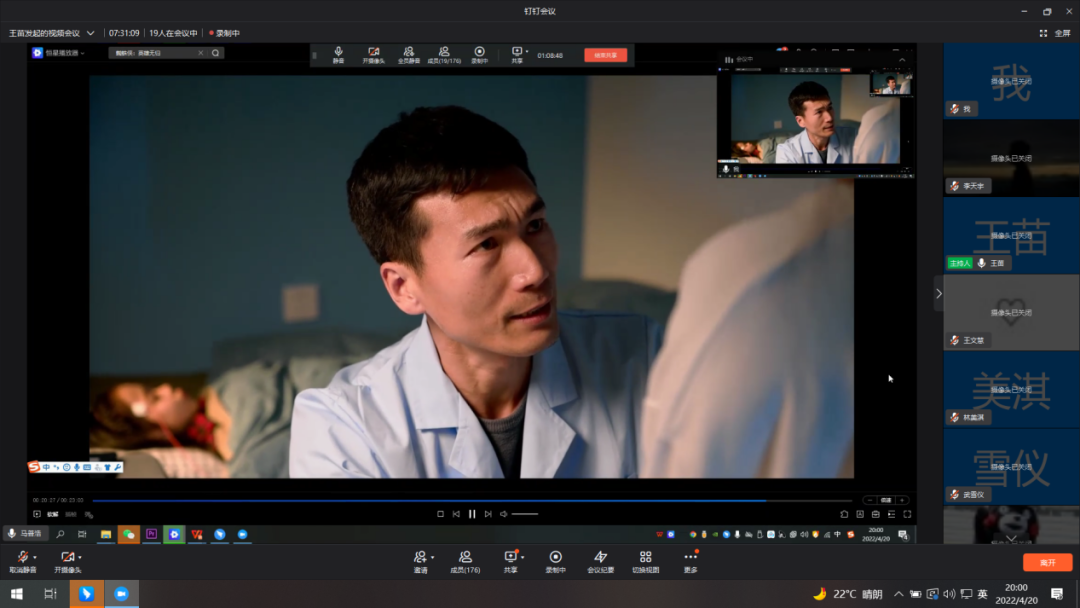Click the 邀请 invite icon in bottom toolbar
This screenshot has width=1080, height=608.
click(x=420, y=558)
